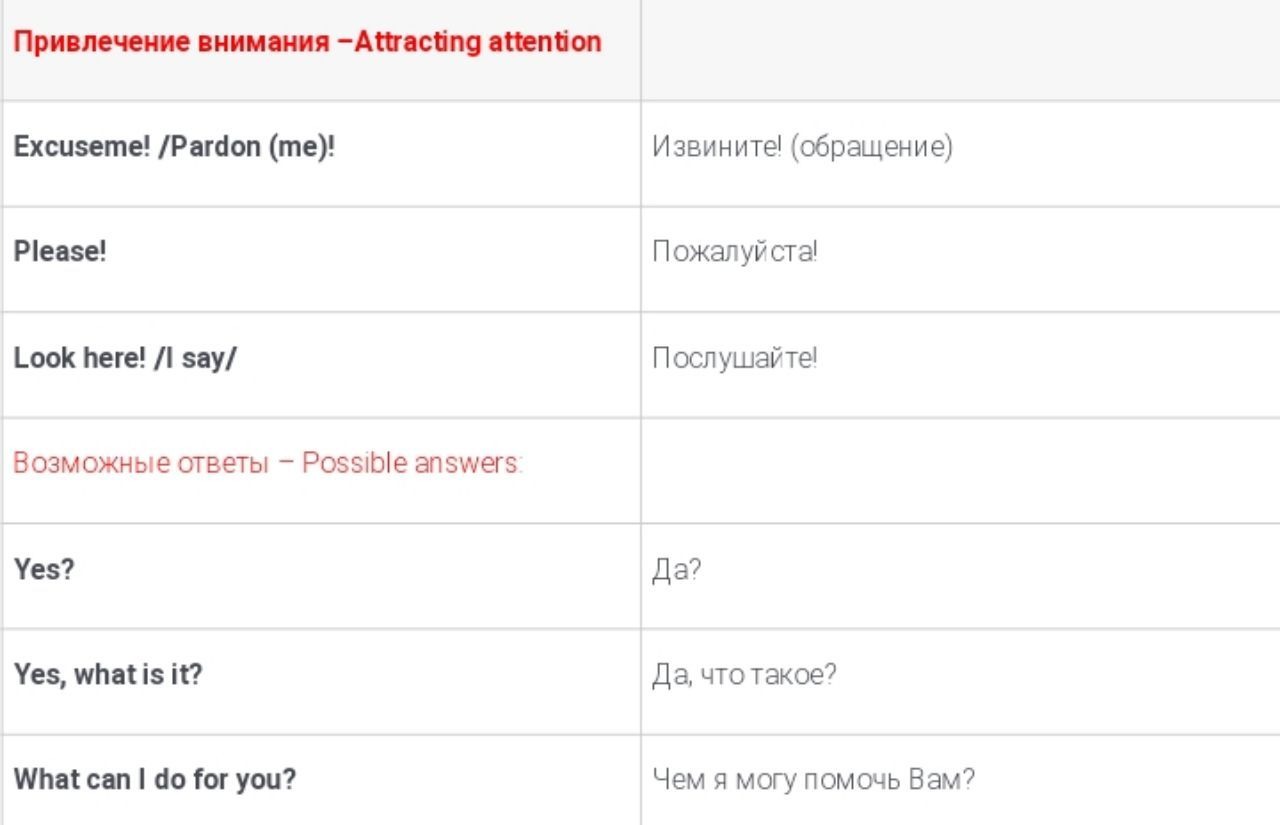This screenshot has height=825, width=1280.
Task: Click the translation 'Извините! (обращение)'
Action: [x=802, y=147]
